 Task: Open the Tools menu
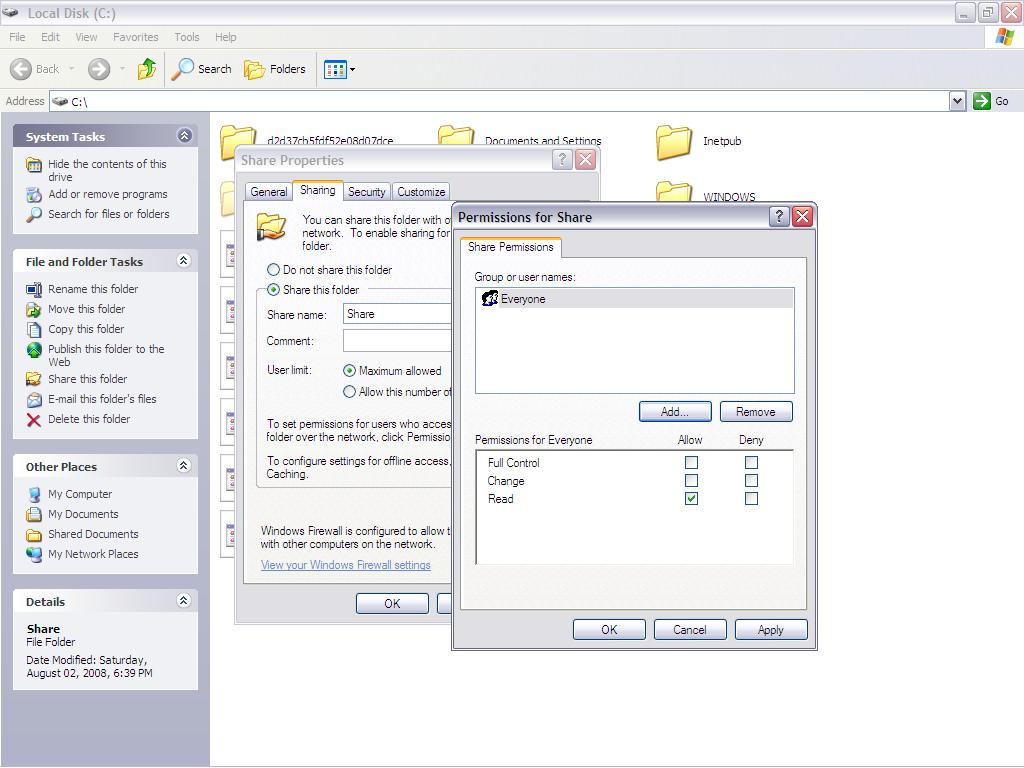[x=187, y=37]
